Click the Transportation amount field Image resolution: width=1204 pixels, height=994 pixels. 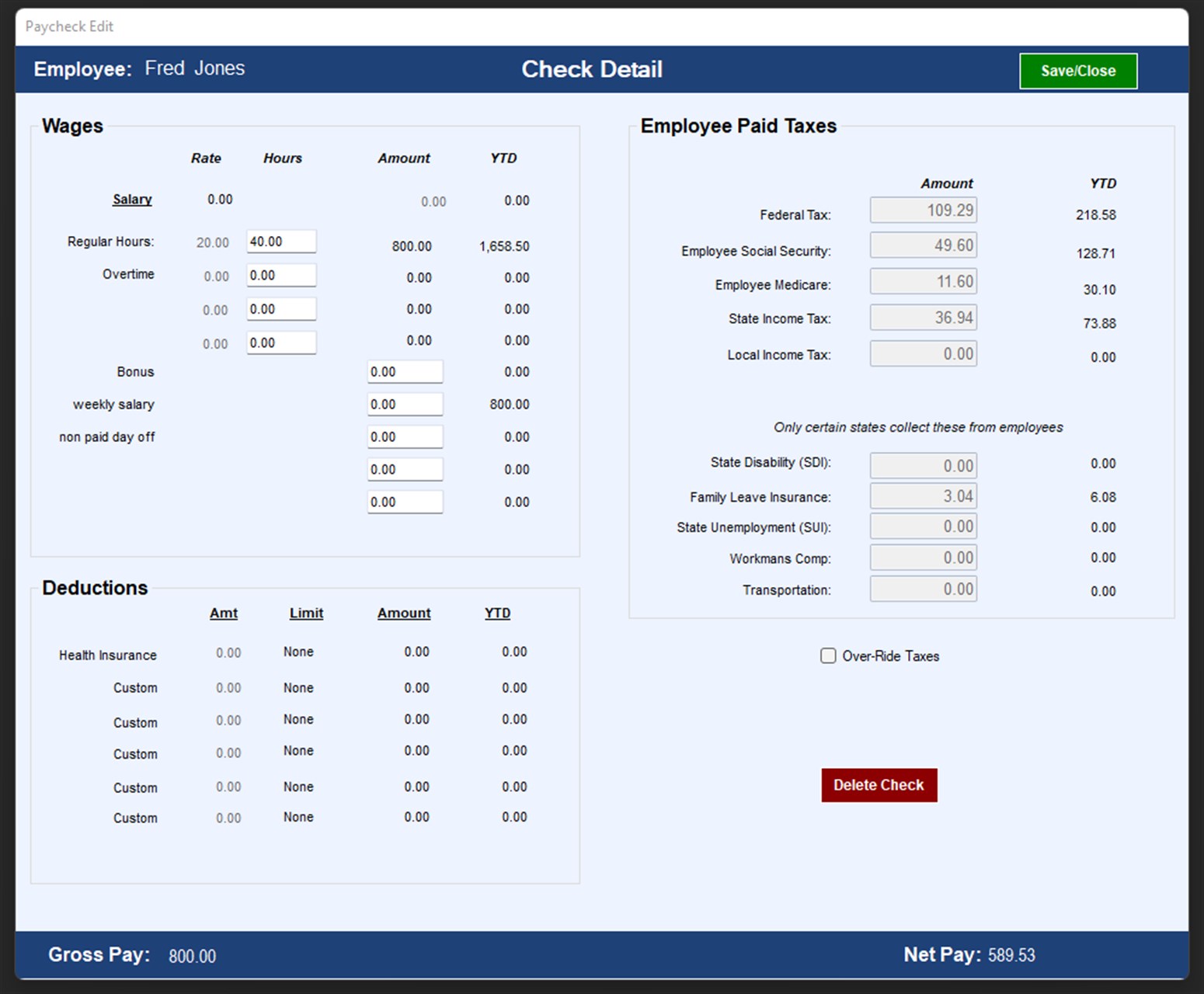pos(923,589)
